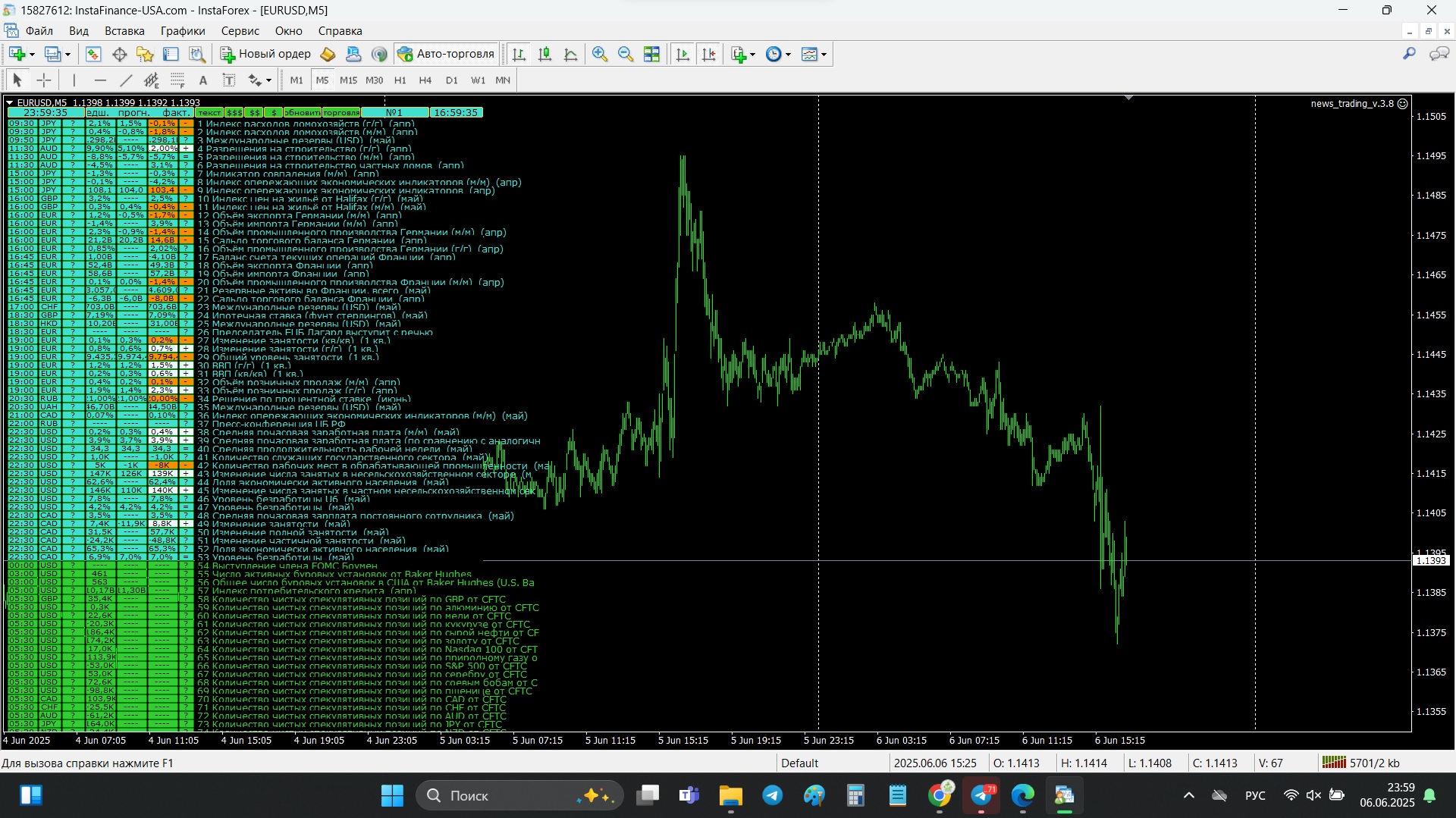Click the Zoom In magnifier icon
Viewport: 1456px width, 818px height.
(600, 54)
